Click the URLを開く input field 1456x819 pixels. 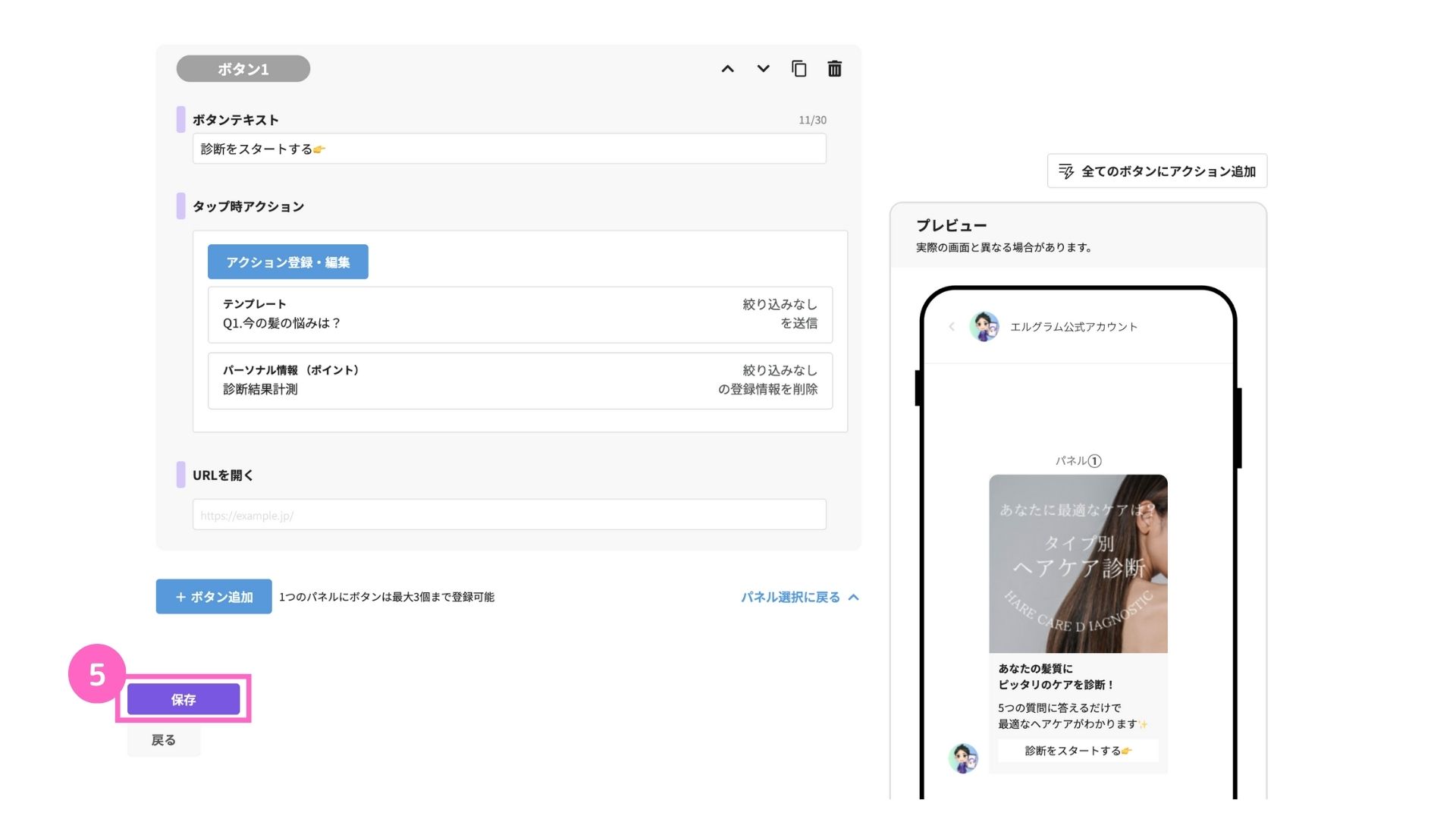(x=509, y=515)
